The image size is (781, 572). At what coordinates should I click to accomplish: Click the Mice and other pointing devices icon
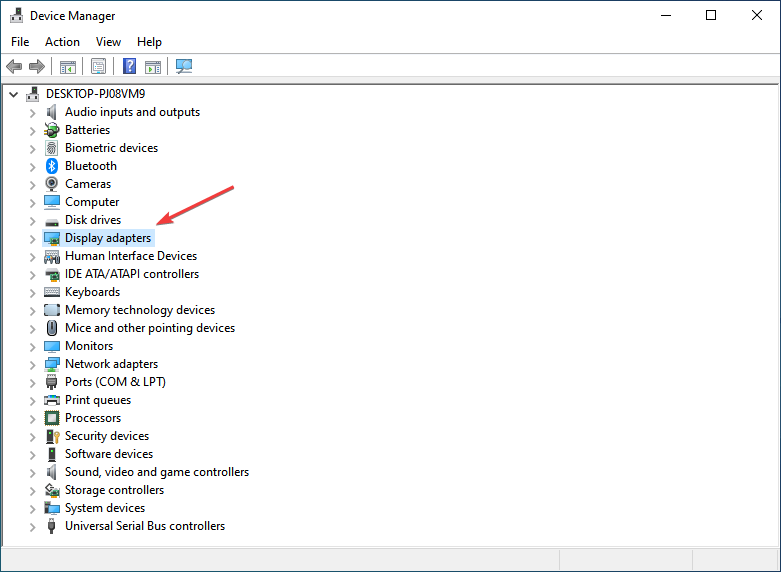tap(52, 328)
